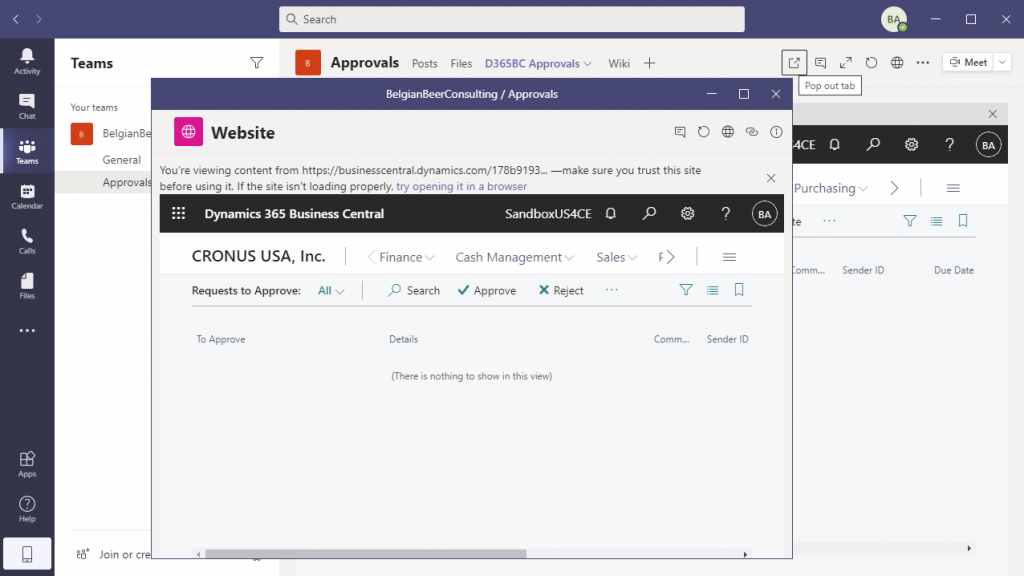
Task: Open Files in the Teams sidebar
Action: [x=27, y=286]
